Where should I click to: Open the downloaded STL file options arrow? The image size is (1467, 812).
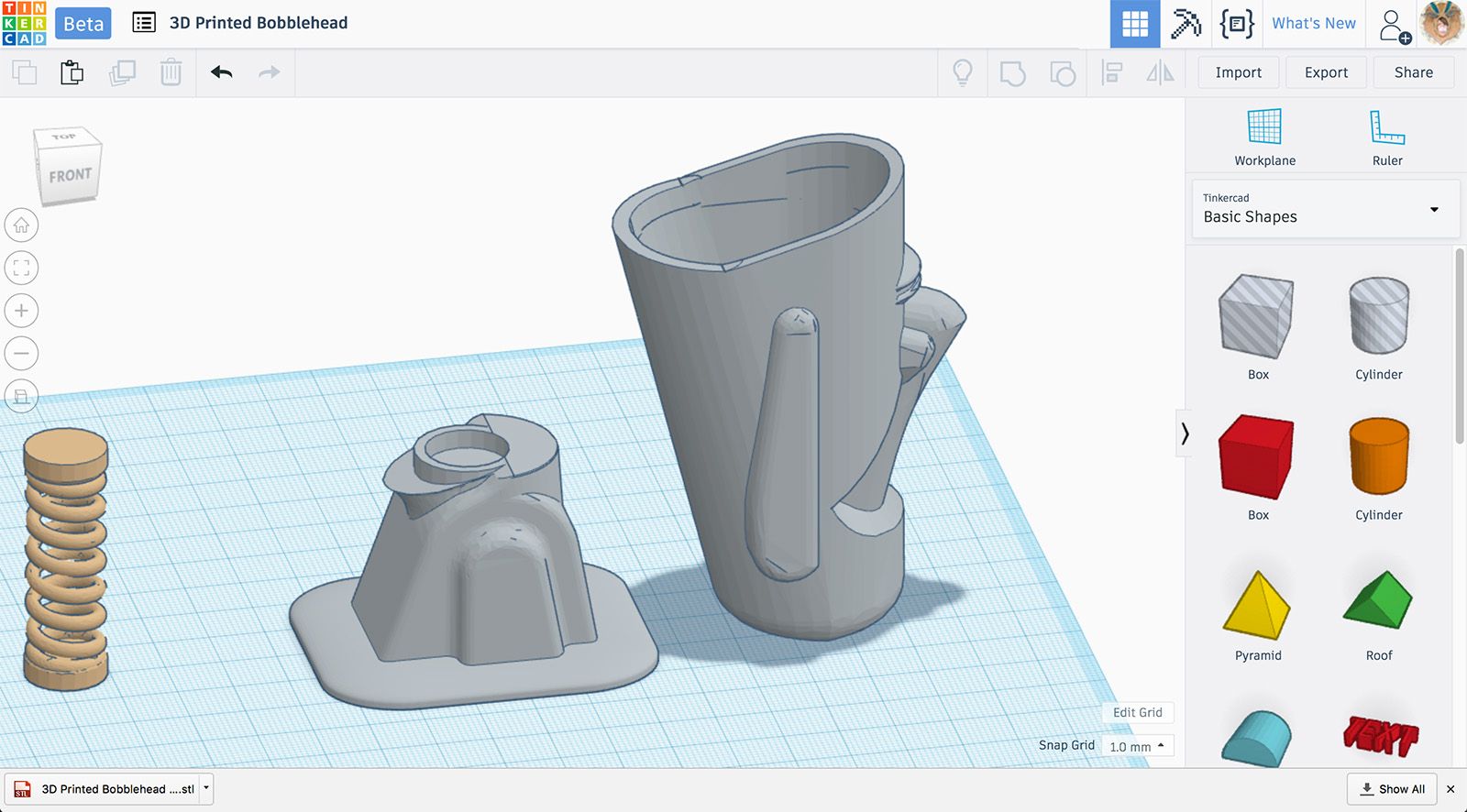[x=206, y=788]
